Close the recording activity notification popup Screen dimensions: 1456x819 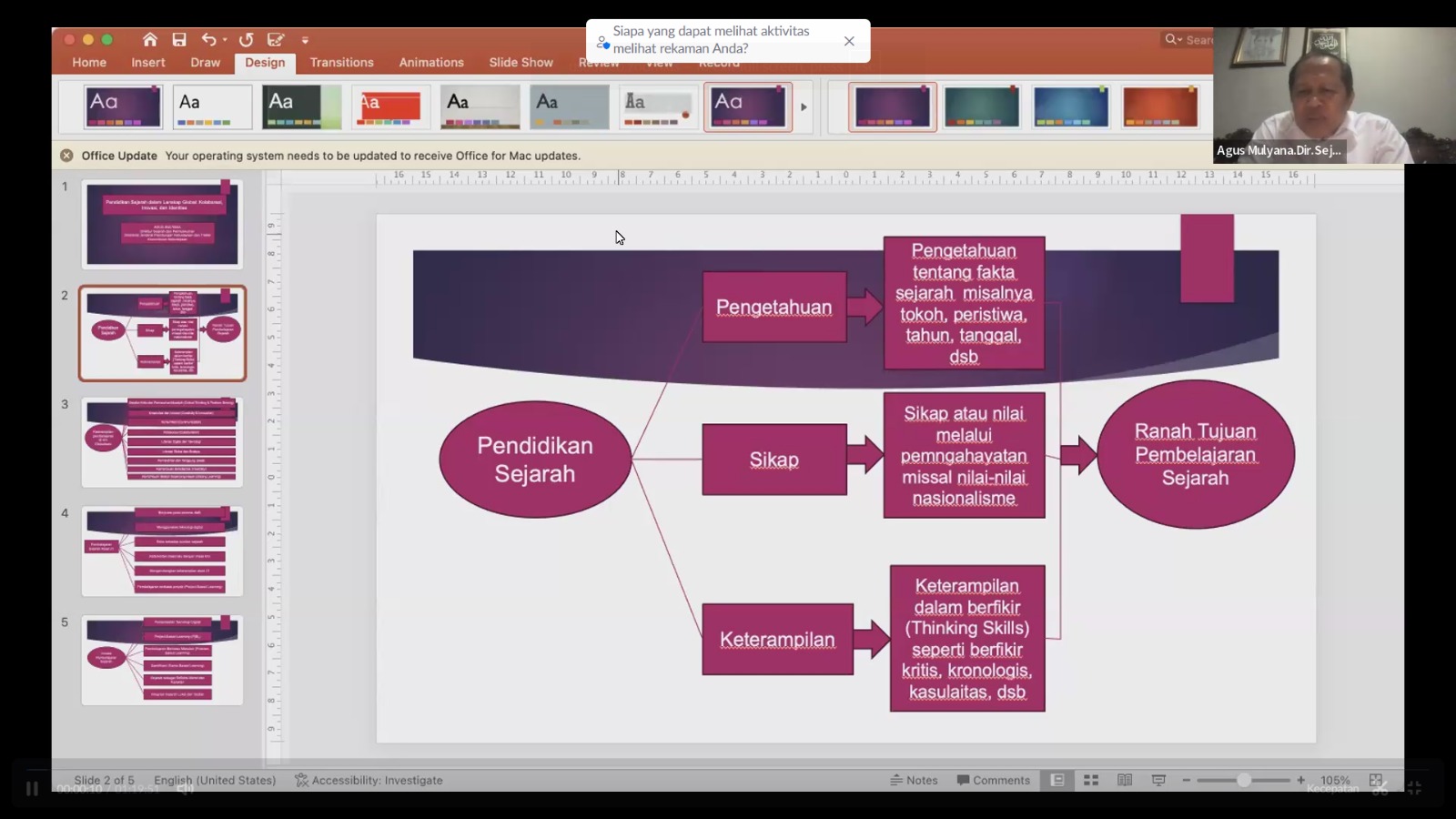tap(849, 41)
